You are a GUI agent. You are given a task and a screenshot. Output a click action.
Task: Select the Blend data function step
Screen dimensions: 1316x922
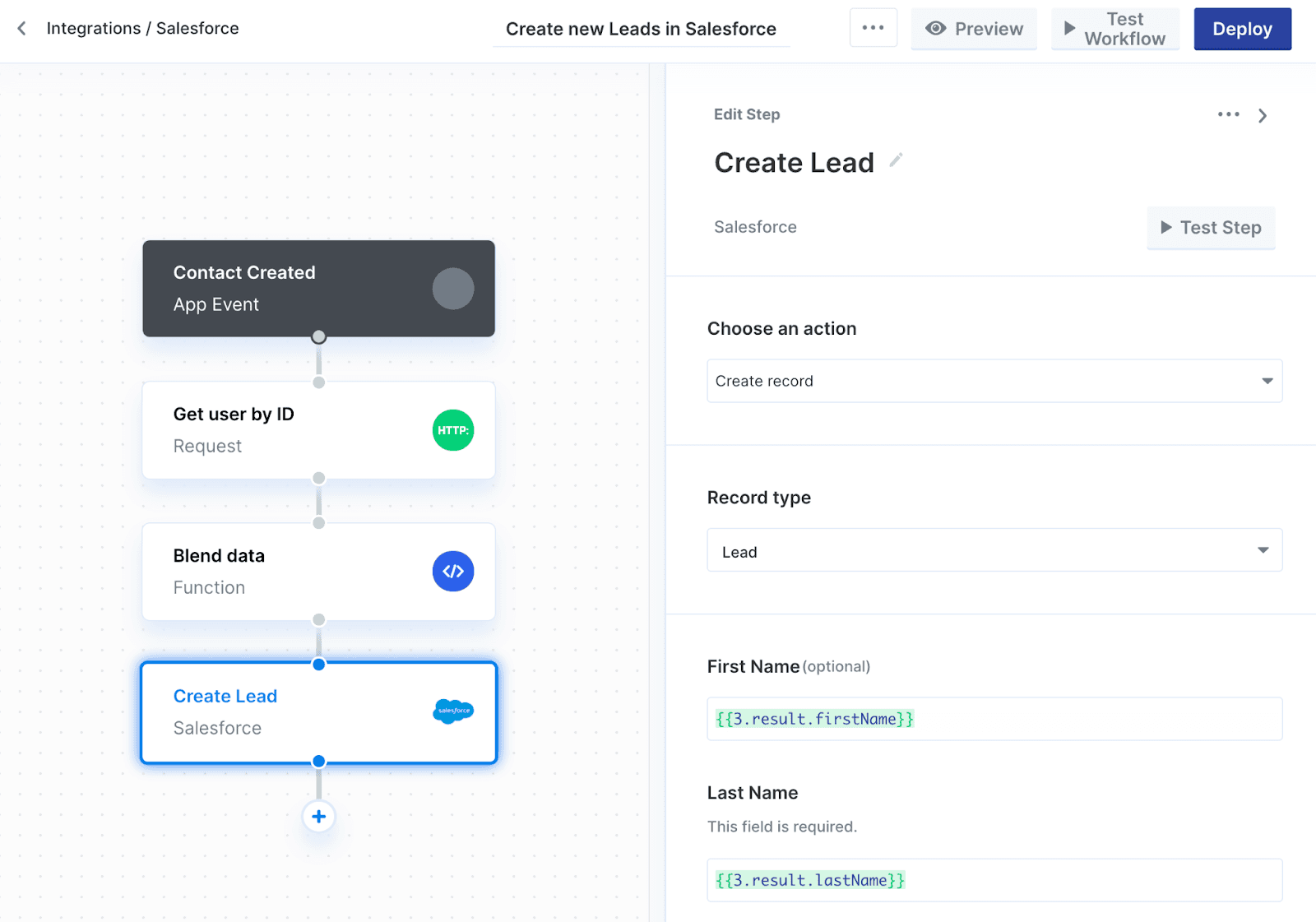[318, 572]
